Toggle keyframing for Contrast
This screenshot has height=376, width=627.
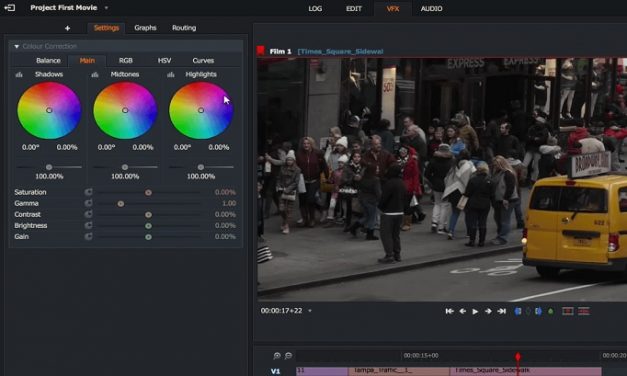tap(88, 214)
